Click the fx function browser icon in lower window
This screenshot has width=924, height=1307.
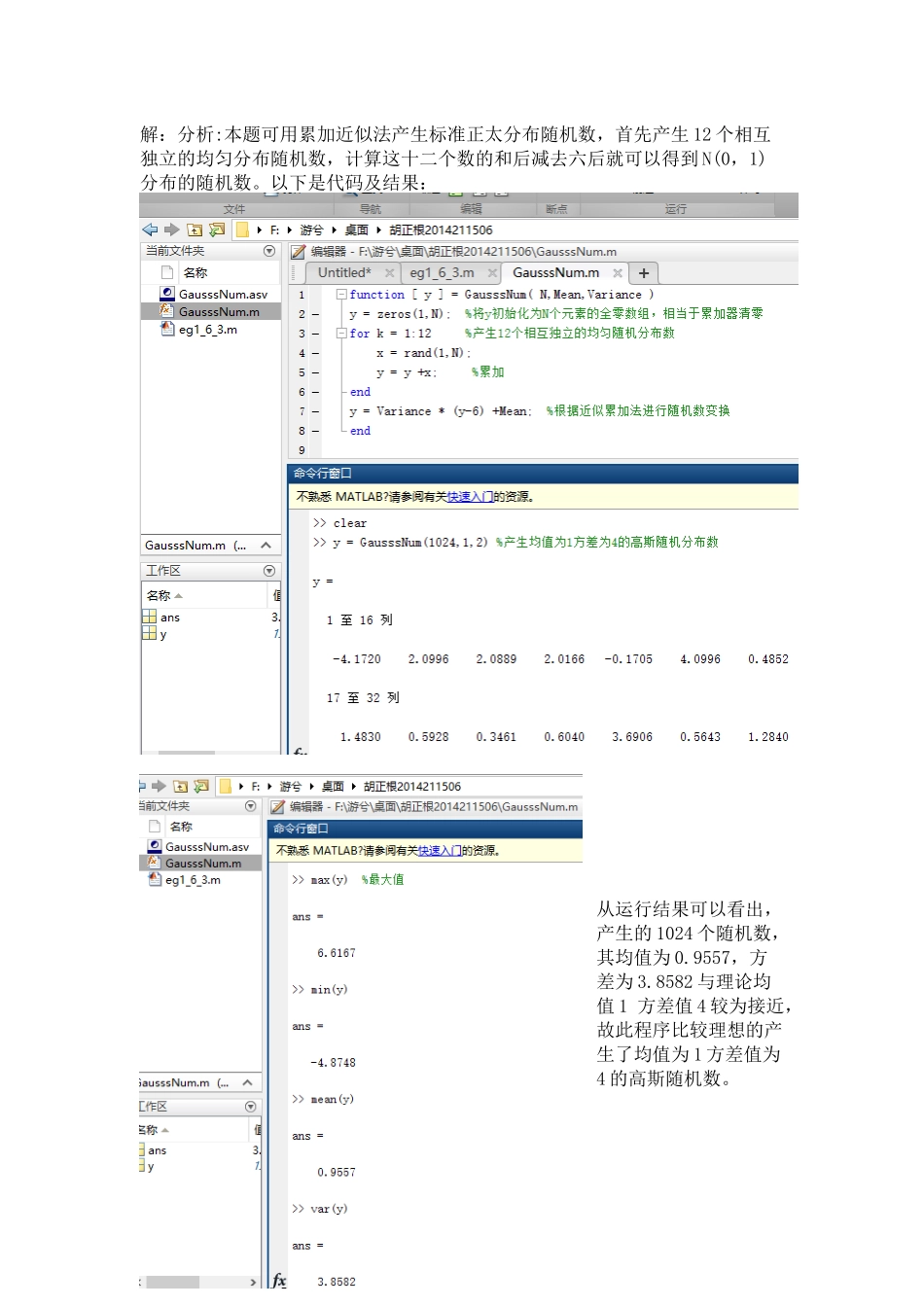(279, 1280)
